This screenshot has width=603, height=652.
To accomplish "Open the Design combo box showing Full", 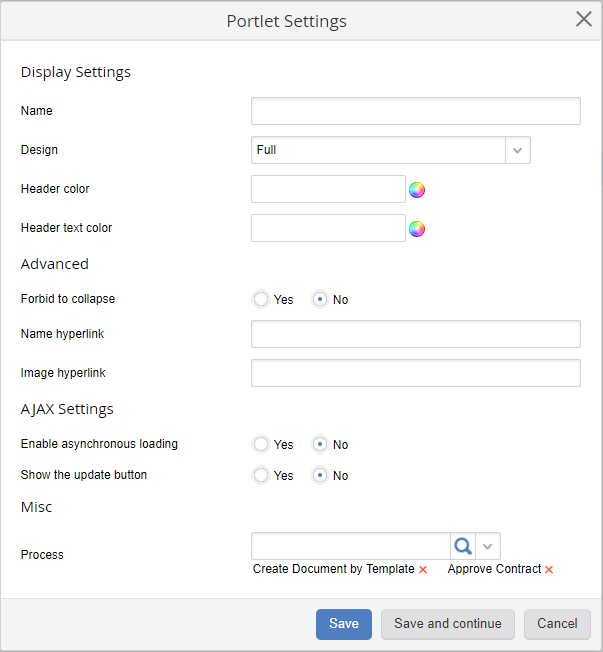I will click(378, 150).
